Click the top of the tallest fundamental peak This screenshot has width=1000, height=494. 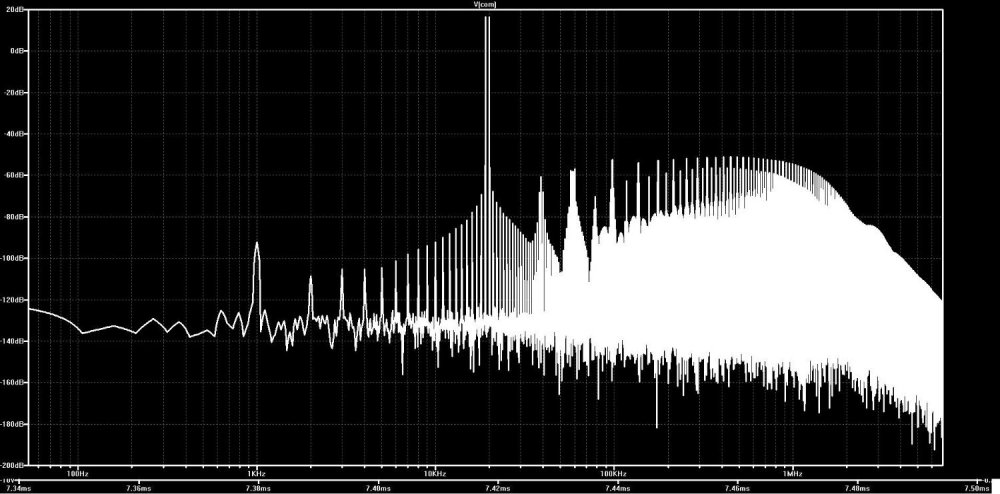(x=487, y=18)
